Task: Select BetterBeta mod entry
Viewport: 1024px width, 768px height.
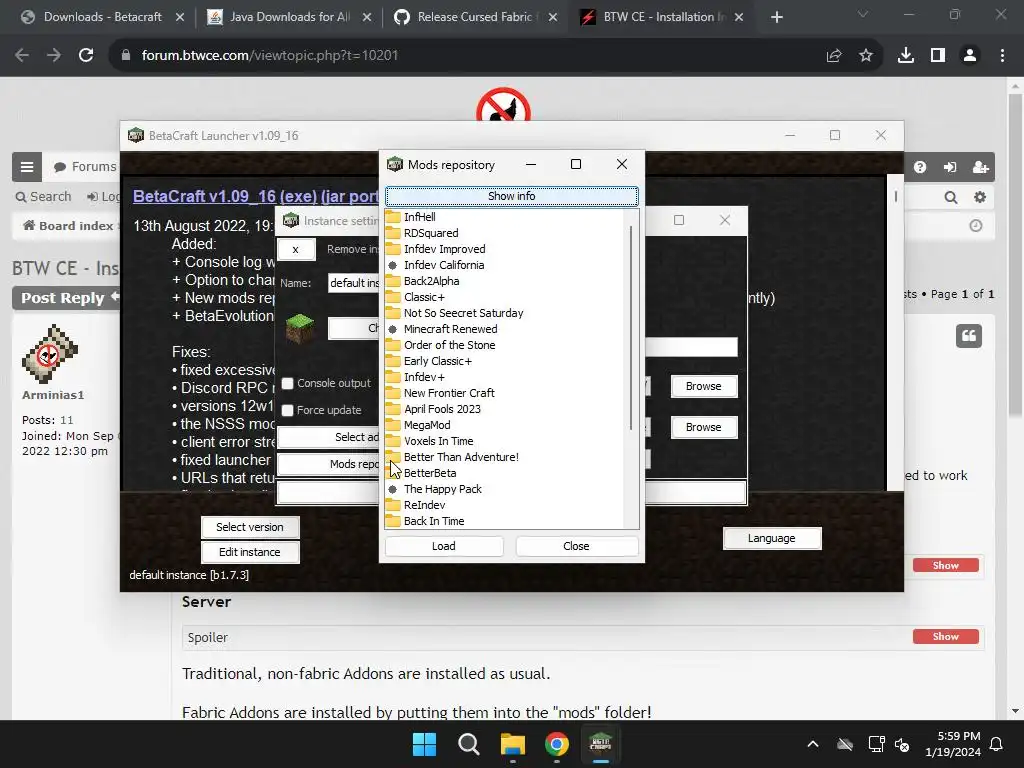Action: [430, 473]
